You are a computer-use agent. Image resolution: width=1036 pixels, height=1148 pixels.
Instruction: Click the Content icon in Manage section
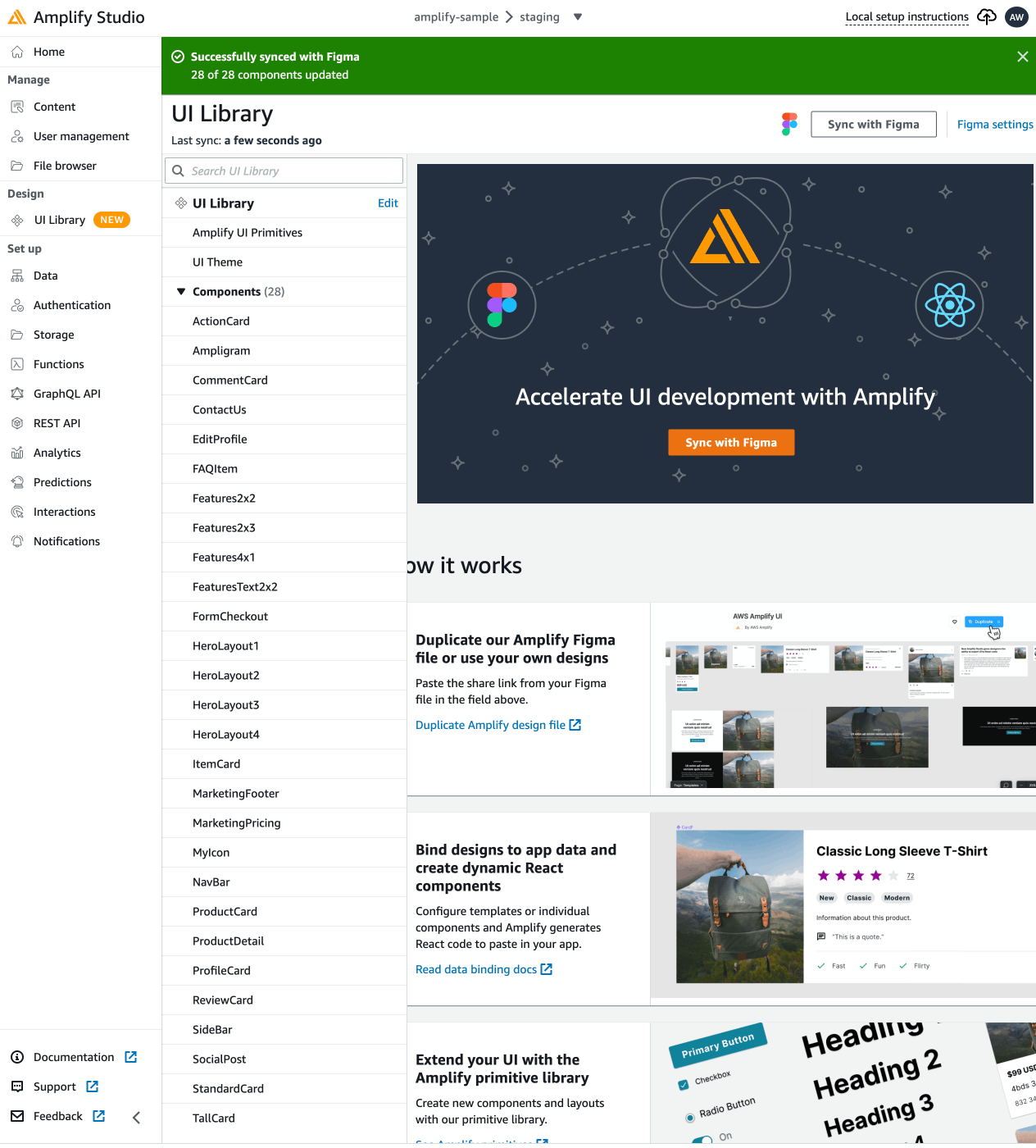tap(17, 107)
